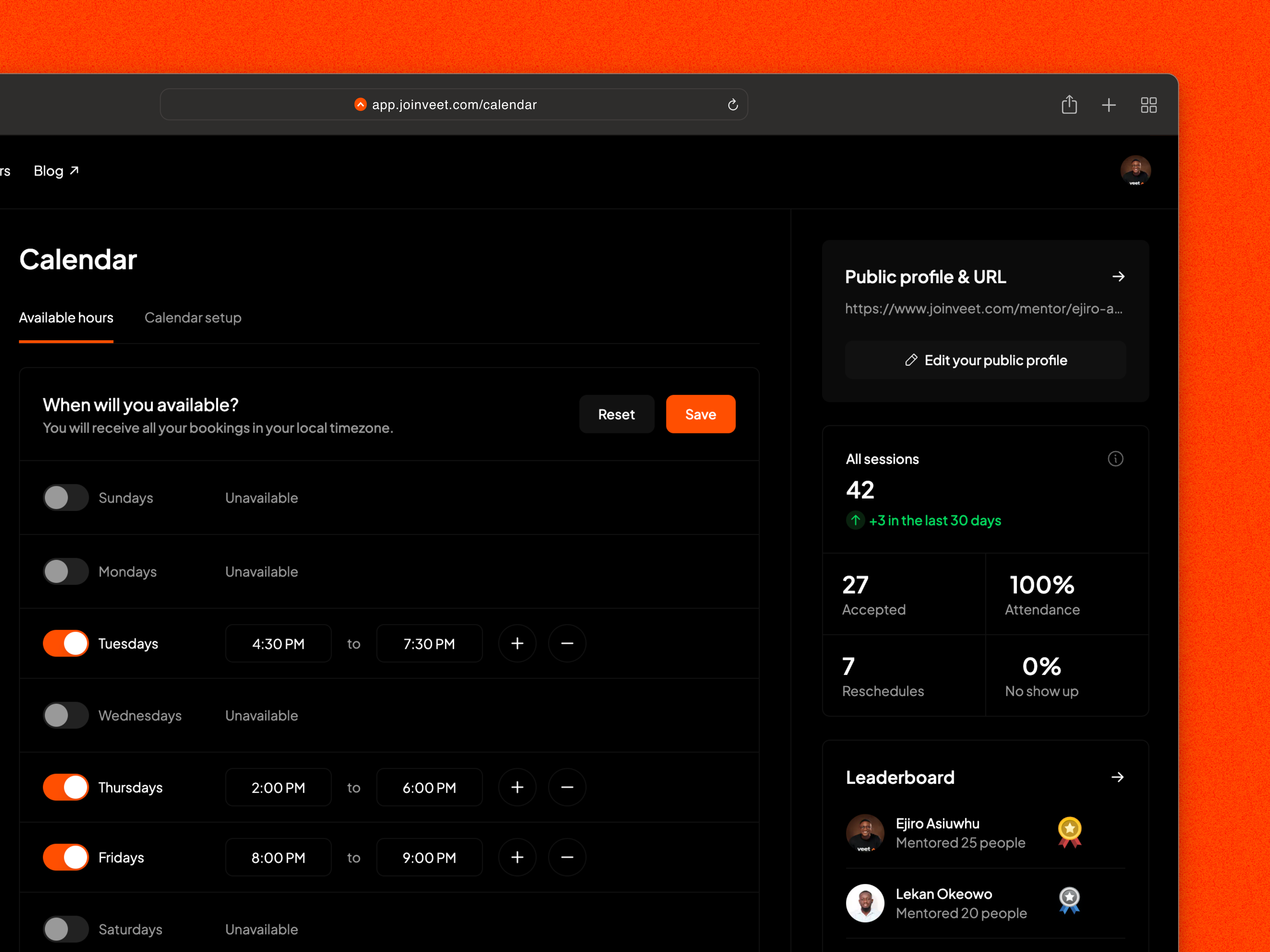
Task: Click 'When will you available?' heading
Action: 141,405
